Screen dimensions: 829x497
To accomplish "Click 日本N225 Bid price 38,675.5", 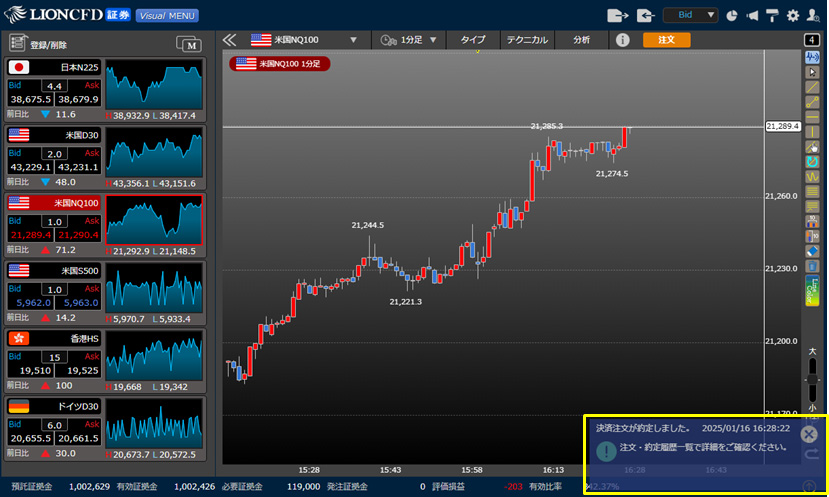I will tap(31, 99).
